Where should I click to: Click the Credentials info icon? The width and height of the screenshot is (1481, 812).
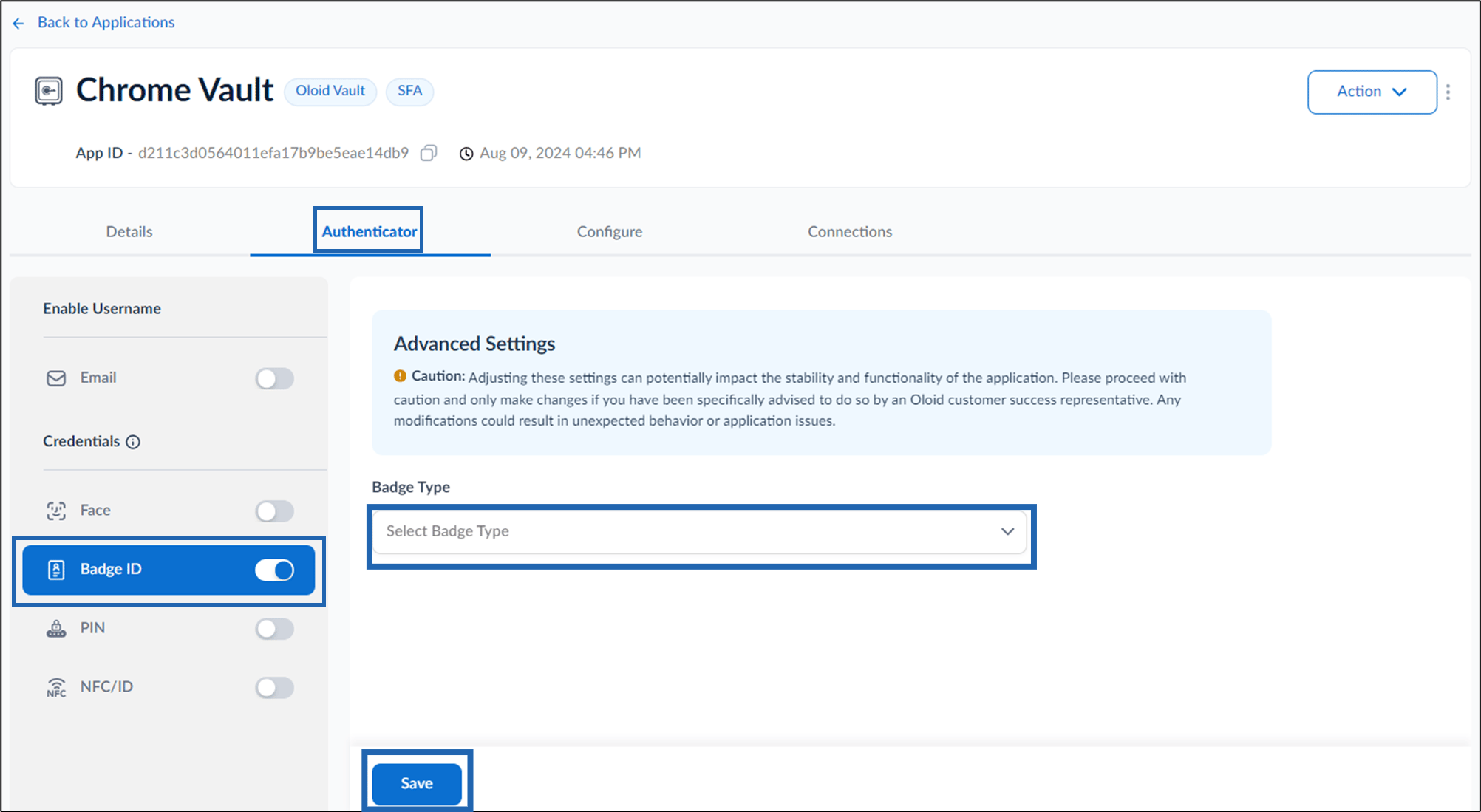133,442
